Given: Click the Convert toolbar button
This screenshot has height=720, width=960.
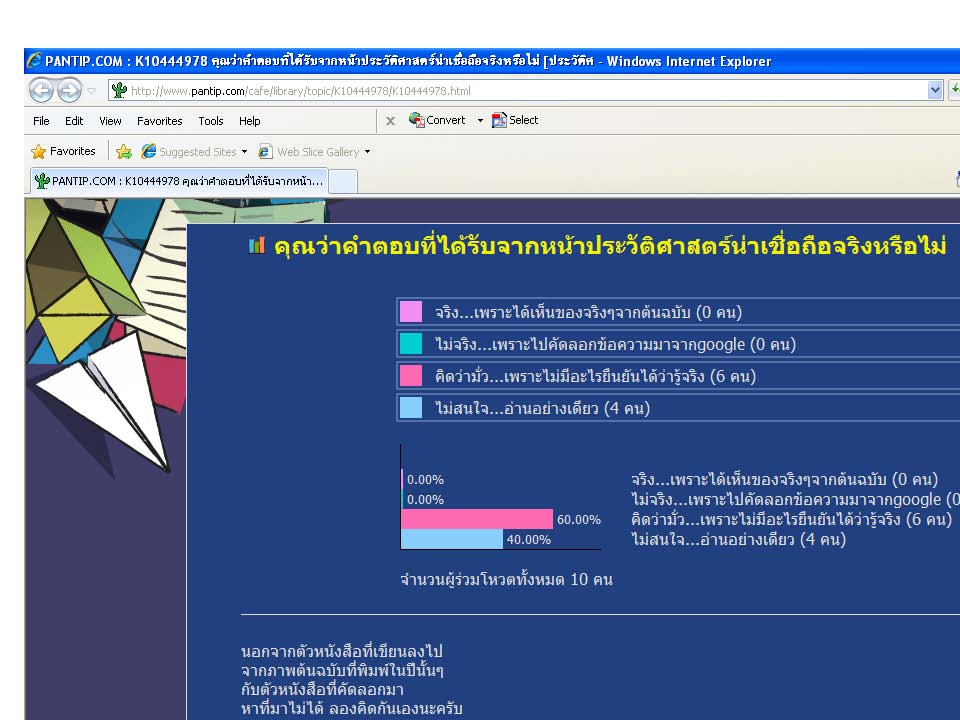Looking at the screenshot, I should [x=437, y=120].
